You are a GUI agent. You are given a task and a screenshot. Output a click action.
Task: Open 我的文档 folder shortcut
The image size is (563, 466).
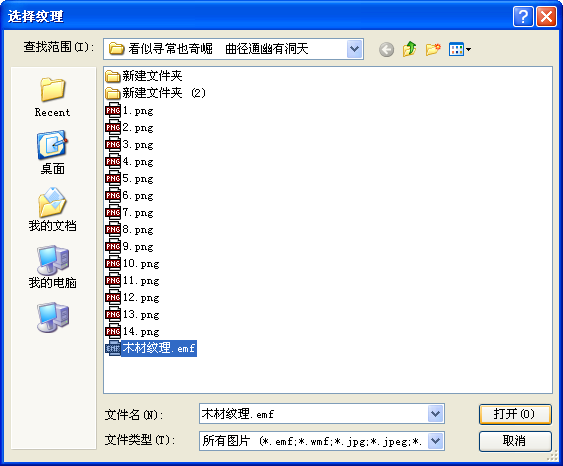point(52,209)
